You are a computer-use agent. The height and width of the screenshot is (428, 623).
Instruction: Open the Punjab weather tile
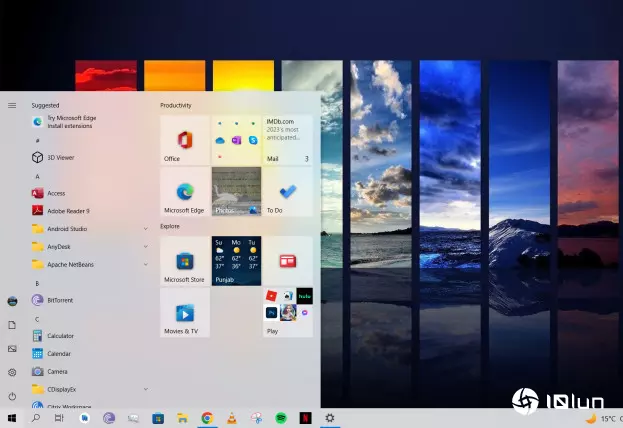tap(236, 261)
